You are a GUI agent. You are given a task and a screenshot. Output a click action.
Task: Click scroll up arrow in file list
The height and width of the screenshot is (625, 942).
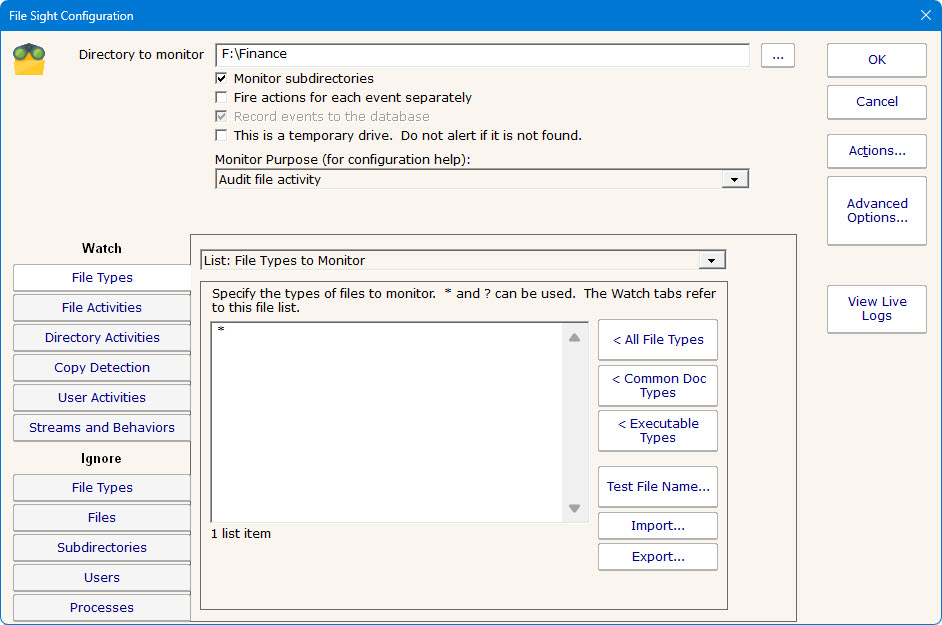(x=574, y=338)
